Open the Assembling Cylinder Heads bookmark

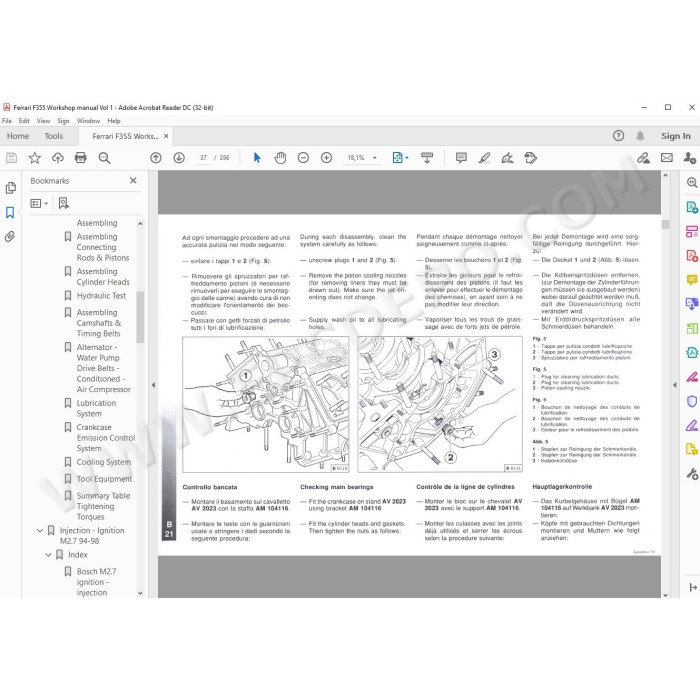103,276
